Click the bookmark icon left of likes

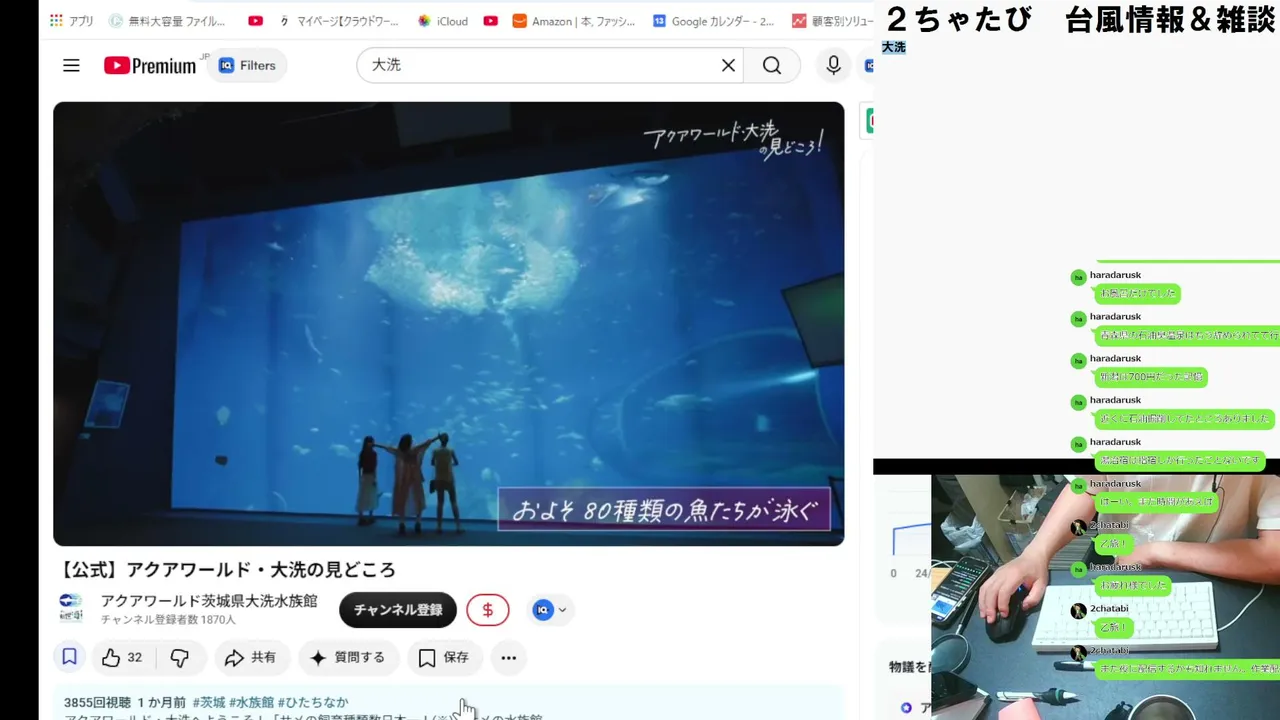click(x=70, y=657)
